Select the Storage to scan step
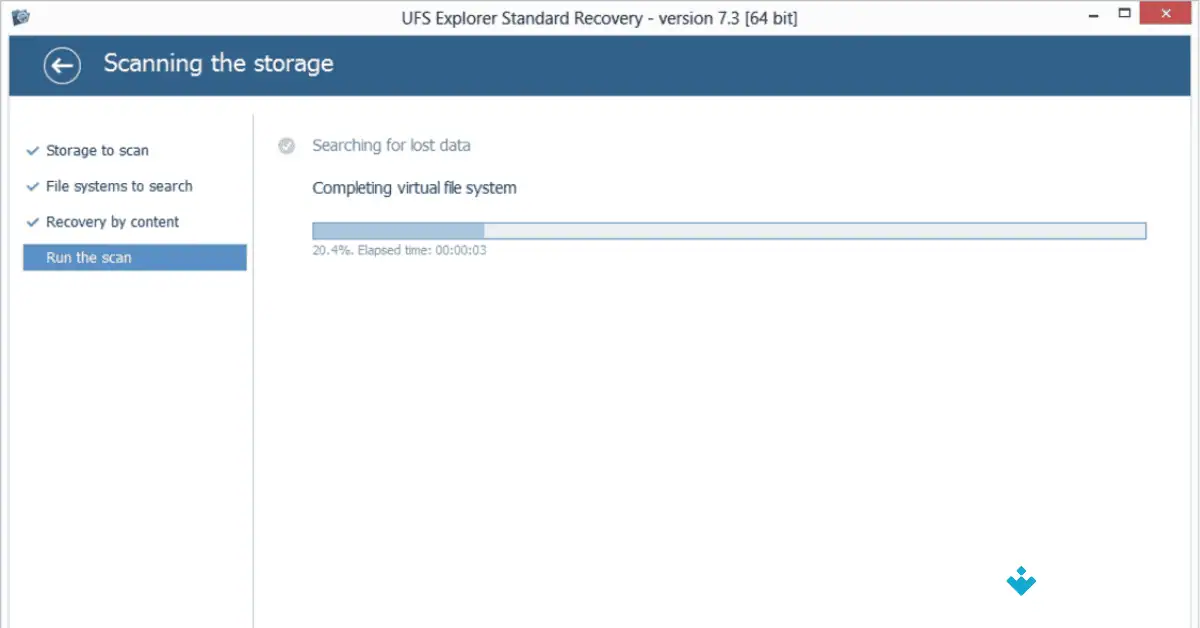Image resolution: width=1200 pixels, height=628 pixels. click(x=97, y=150)
